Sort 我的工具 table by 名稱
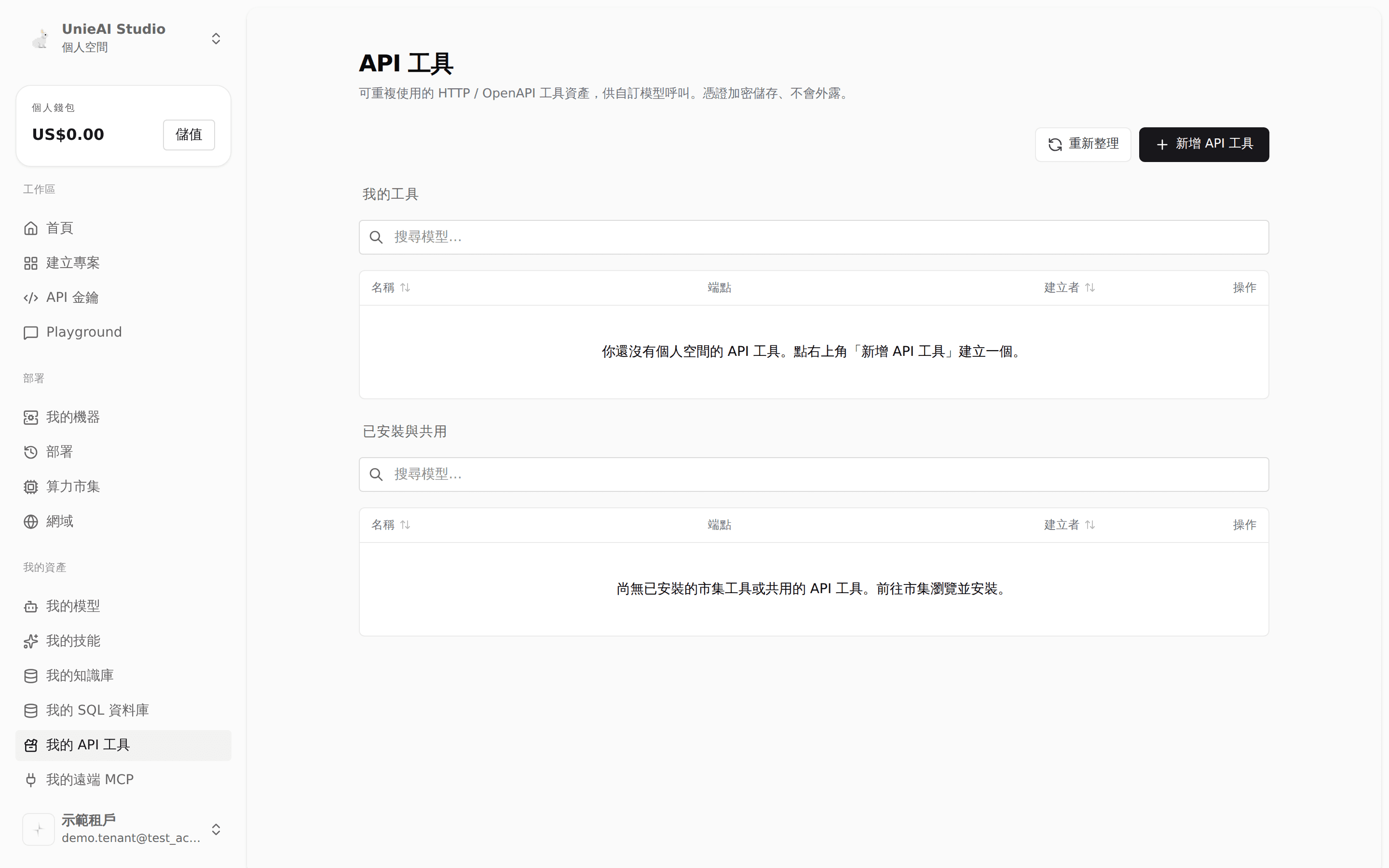1389x868 pixels. 391,287
